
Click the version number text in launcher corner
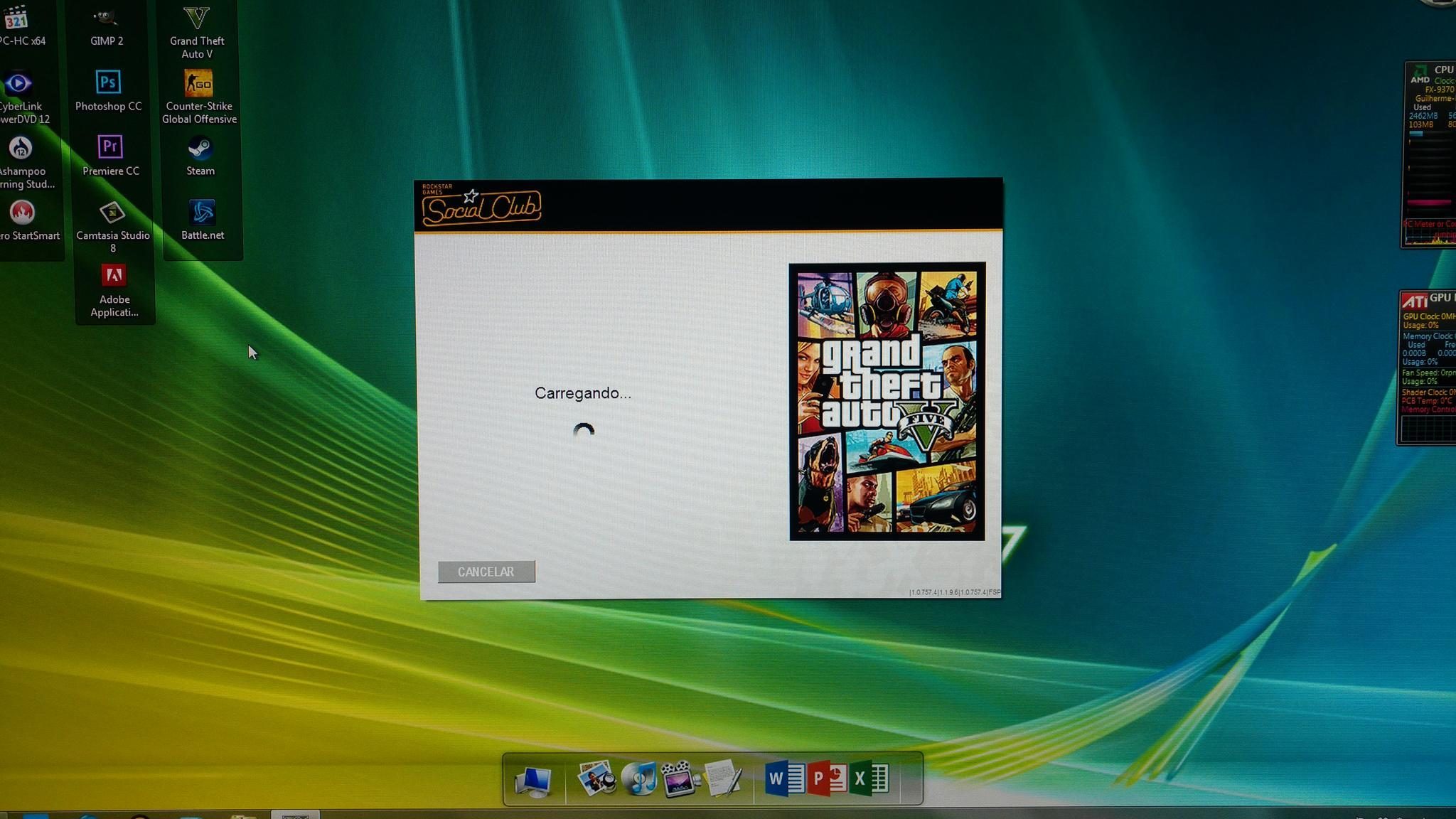pos(955,592)
